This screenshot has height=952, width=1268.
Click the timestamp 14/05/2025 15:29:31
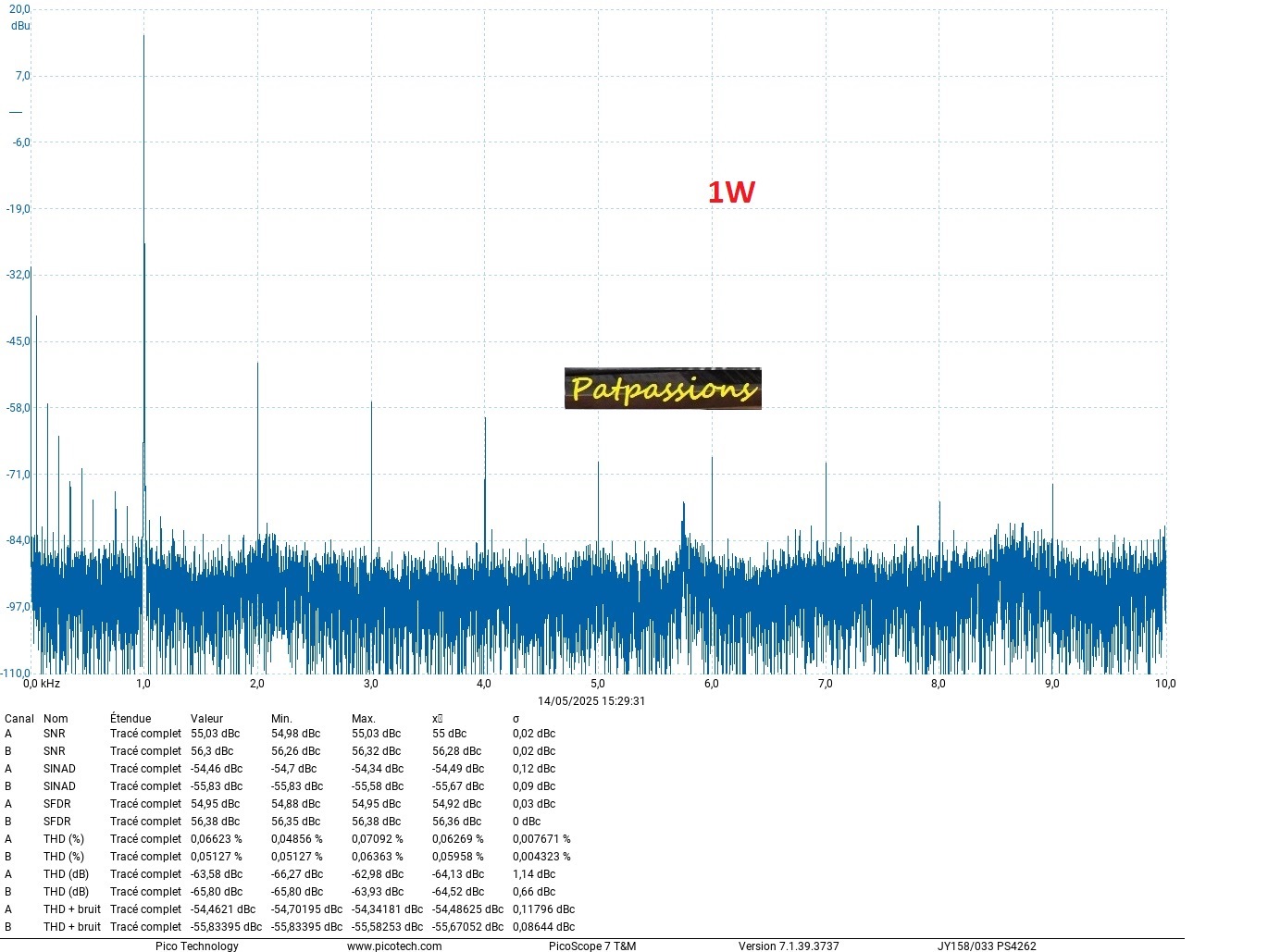point(591,701)
